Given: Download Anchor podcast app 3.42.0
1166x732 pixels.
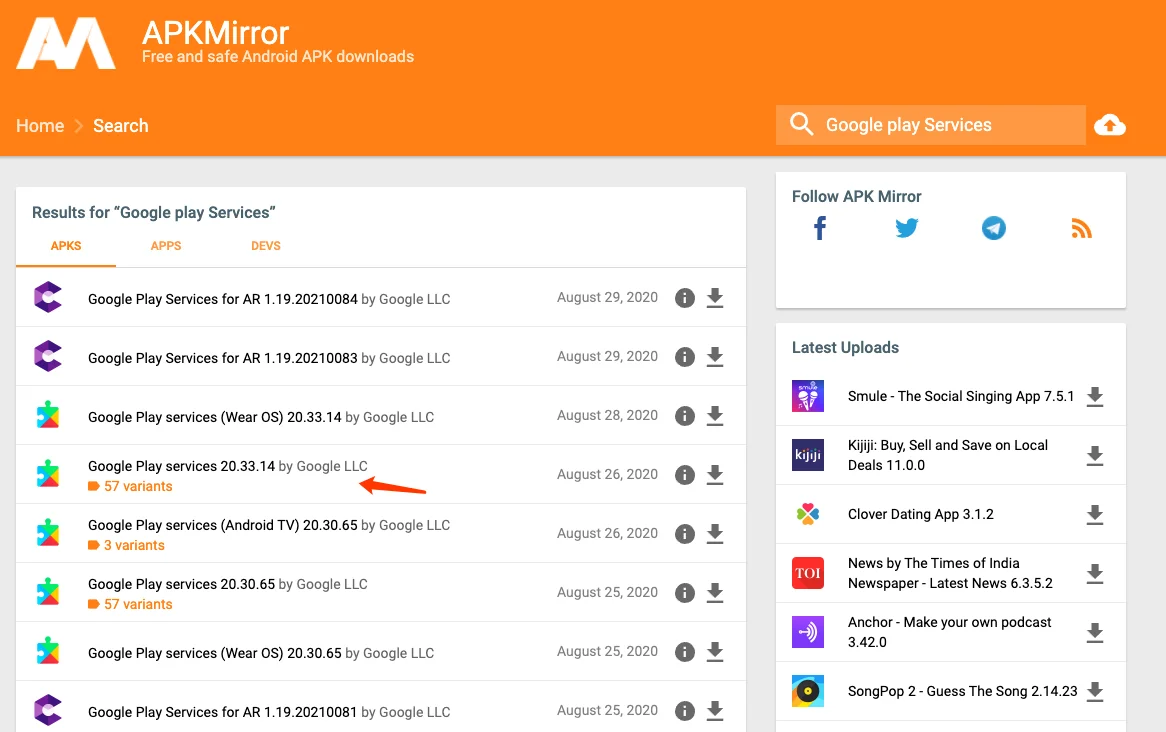Looking at the screenshot, I should click(x=1095, y=632).
